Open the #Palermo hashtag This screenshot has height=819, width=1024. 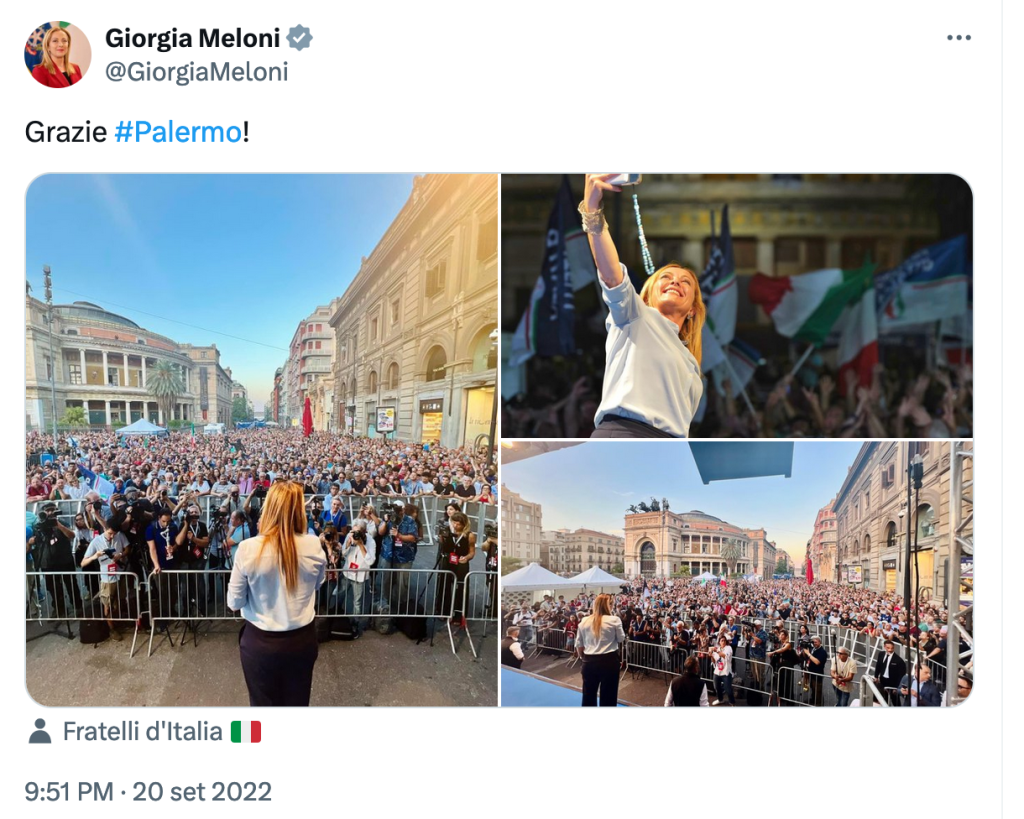point(178,132)
